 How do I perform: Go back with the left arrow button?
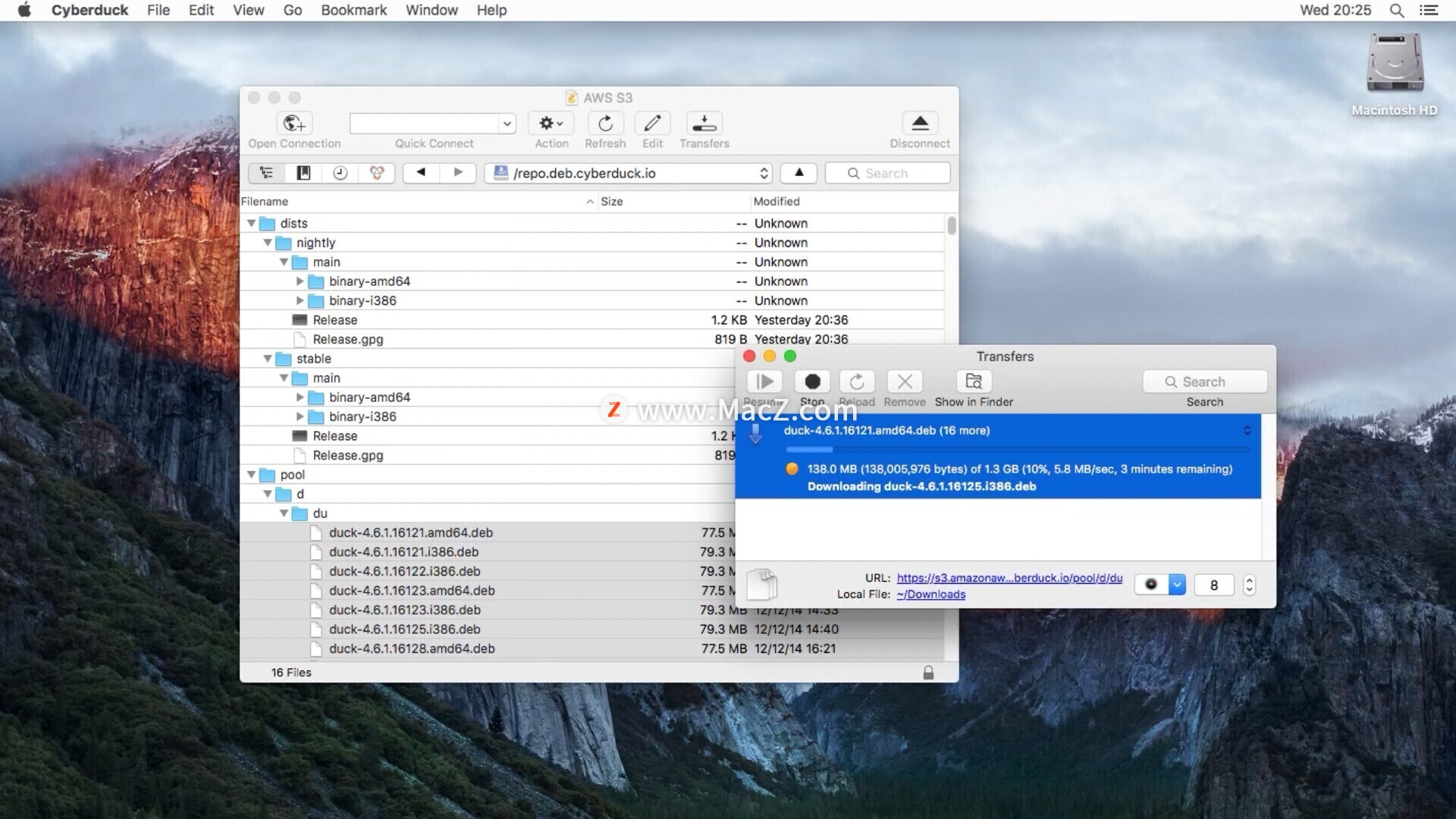[x=421, y=173]
